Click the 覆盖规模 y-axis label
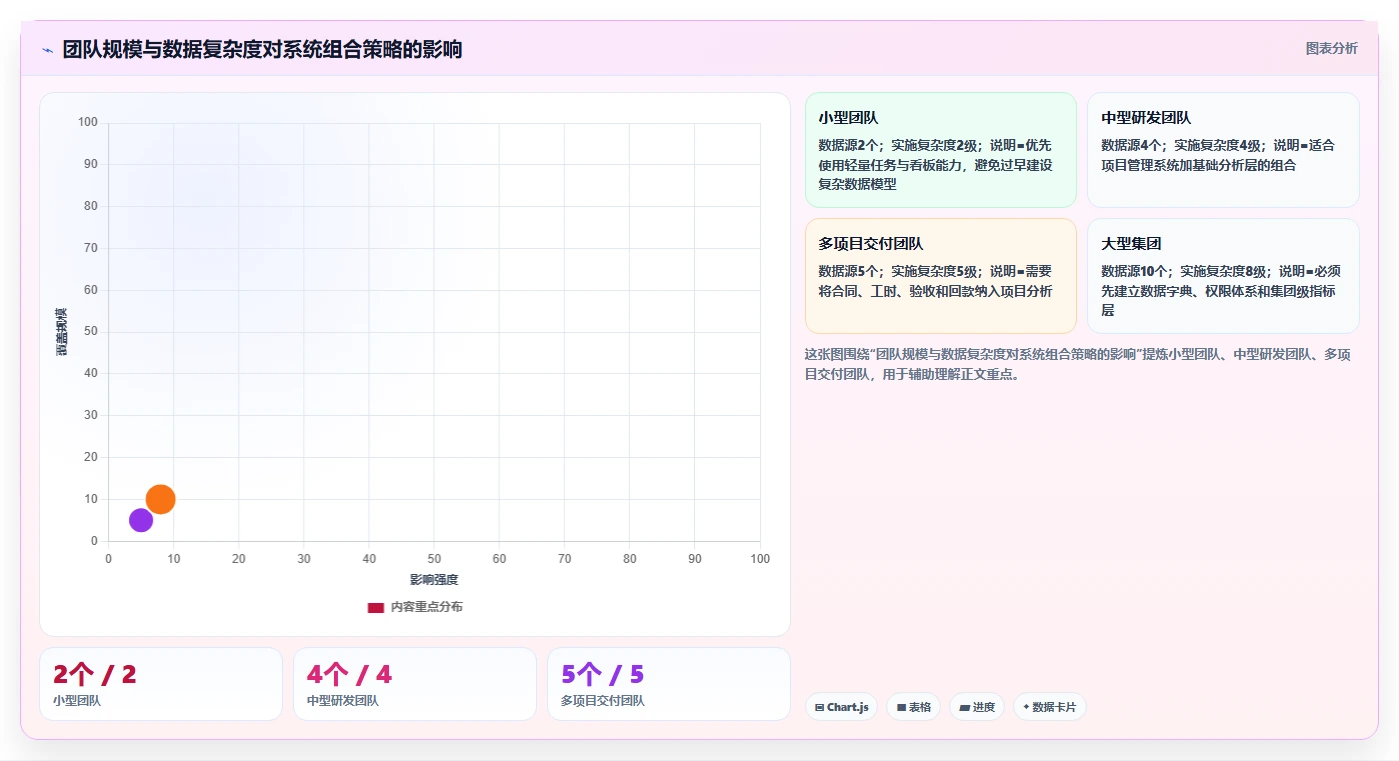This screenshot has height=761, width=1399. tap(61, 332)
